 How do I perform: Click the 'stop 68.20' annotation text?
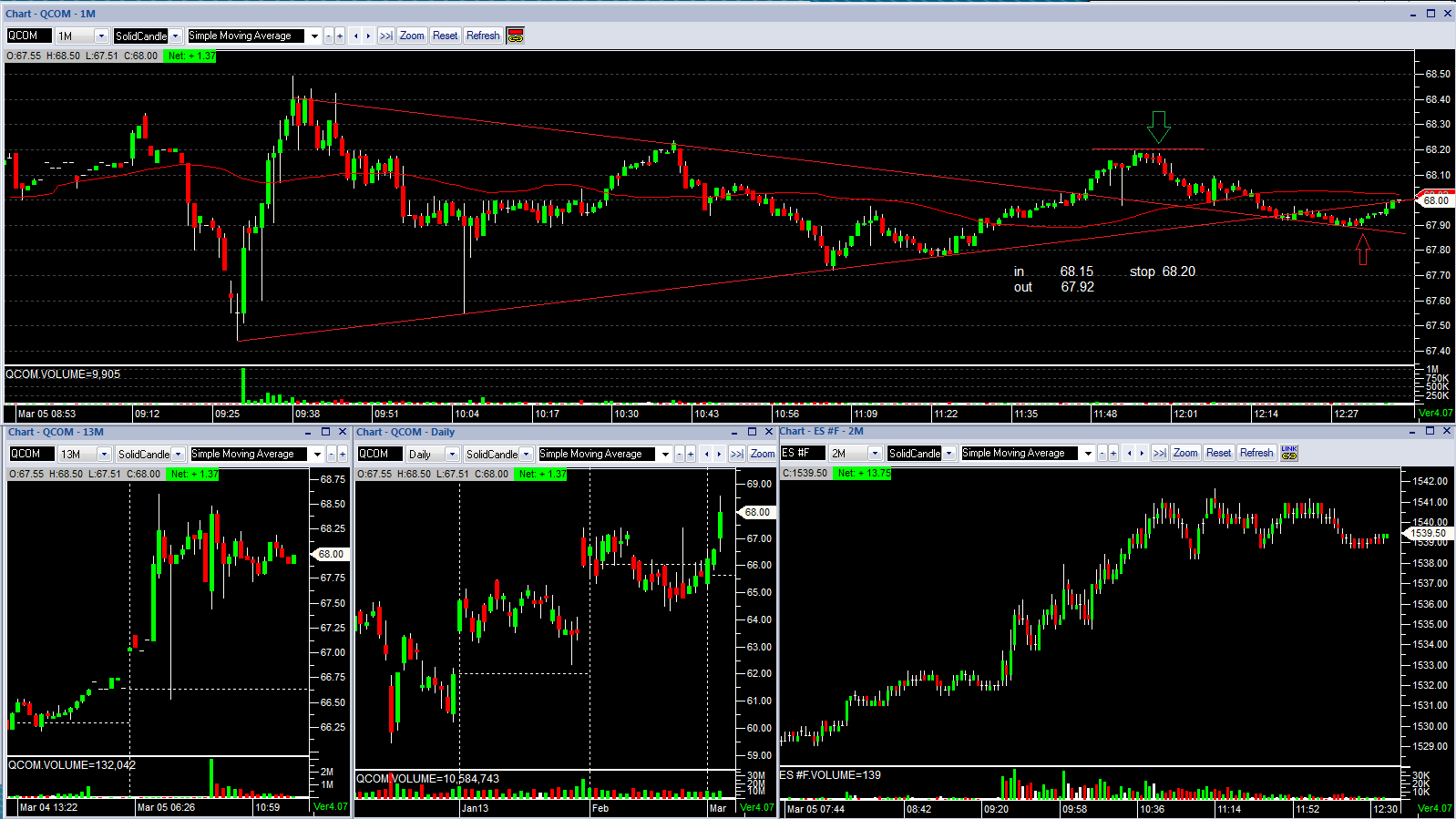(1163, 271)
